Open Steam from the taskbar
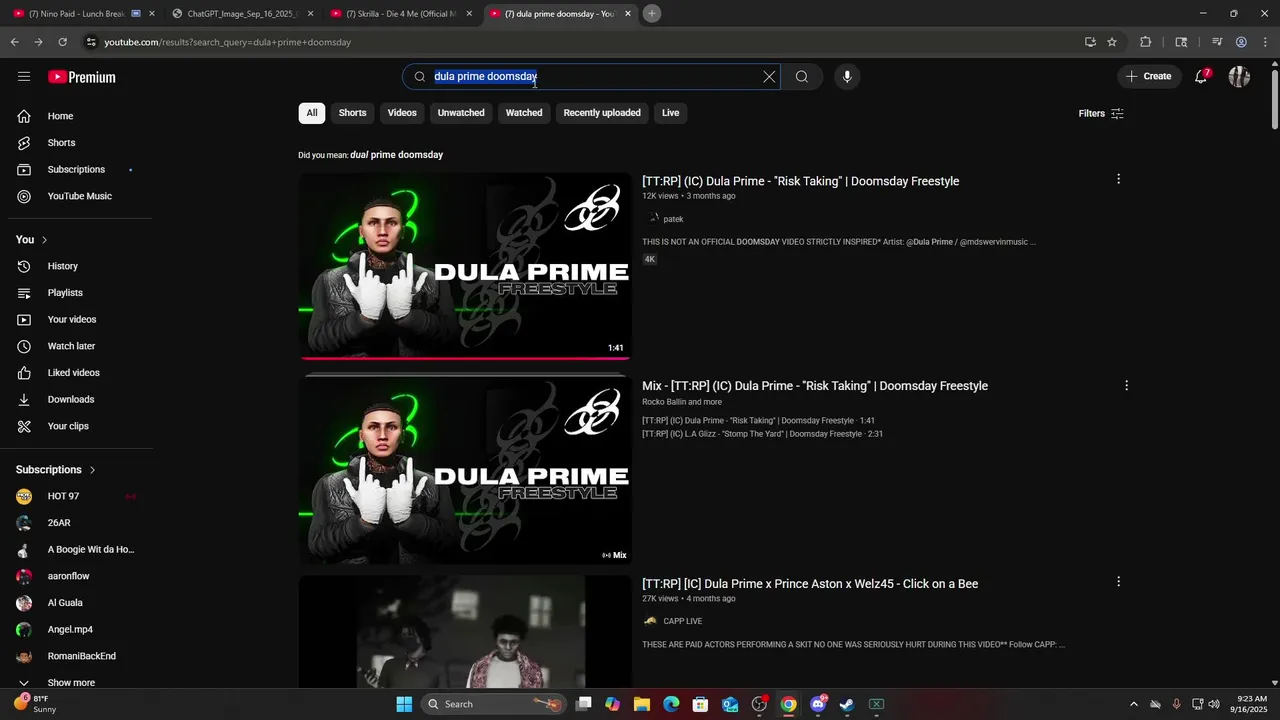The height and width of the screenshot is (720, 1280). point(847,704)
